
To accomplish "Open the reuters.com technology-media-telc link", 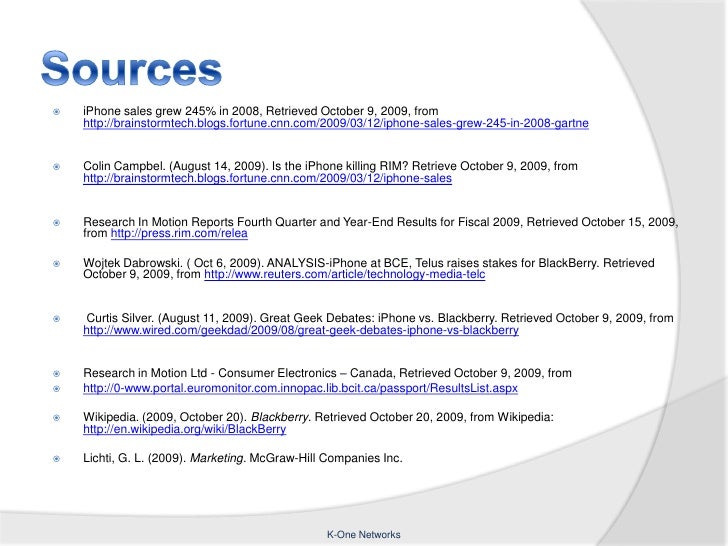I will (344, 274).
